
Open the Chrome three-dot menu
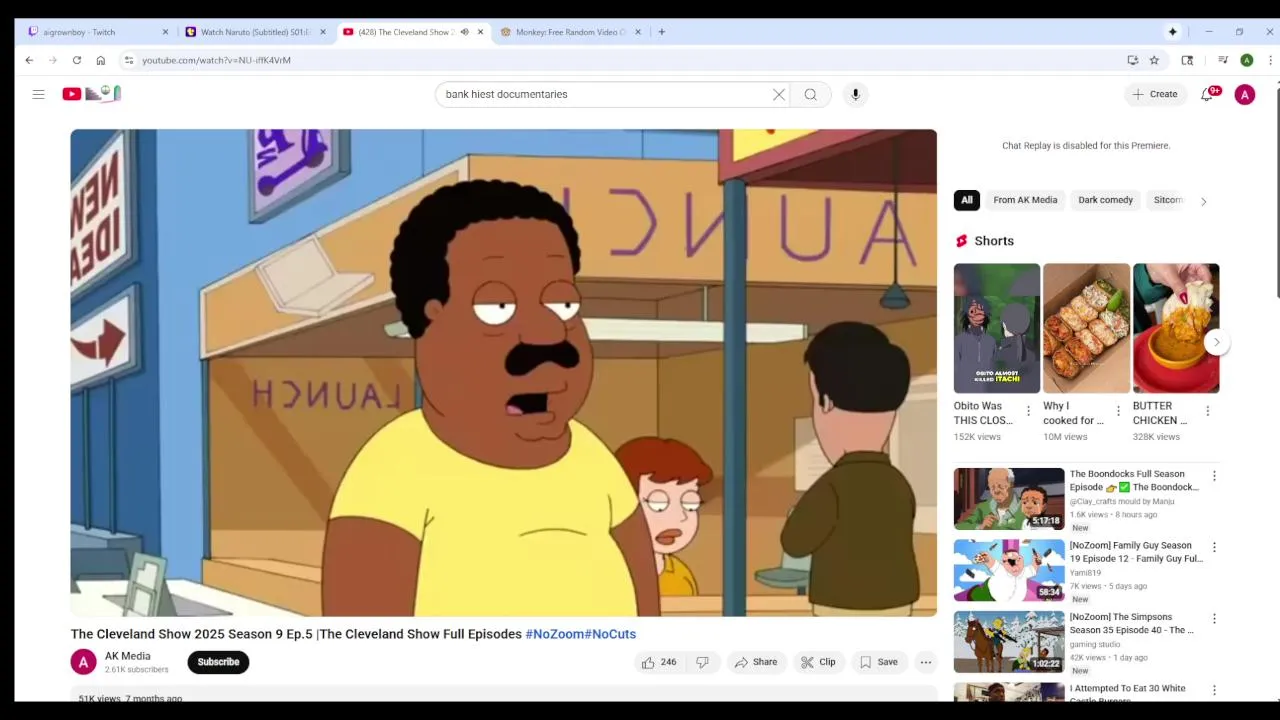1270,60
